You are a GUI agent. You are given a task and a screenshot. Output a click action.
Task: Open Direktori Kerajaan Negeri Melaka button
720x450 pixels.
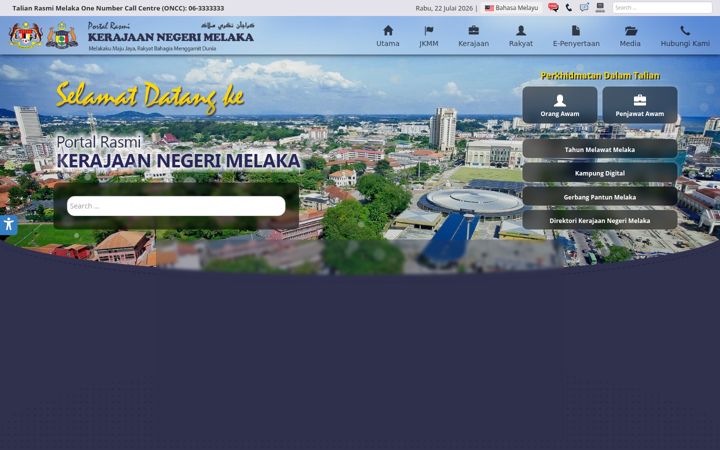coord(600,220)
